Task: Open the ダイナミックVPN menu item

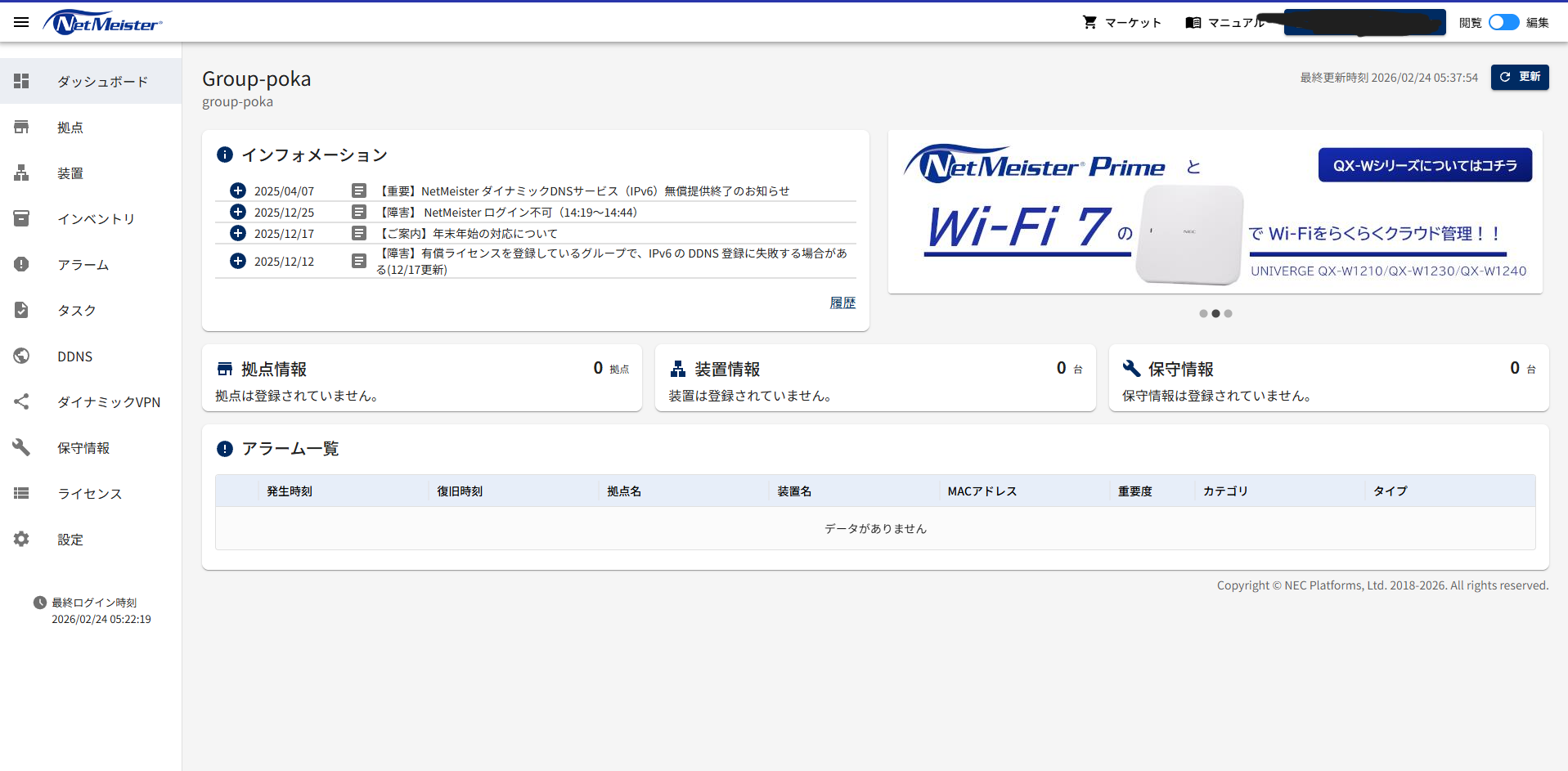Action: (x=91, y=401)
